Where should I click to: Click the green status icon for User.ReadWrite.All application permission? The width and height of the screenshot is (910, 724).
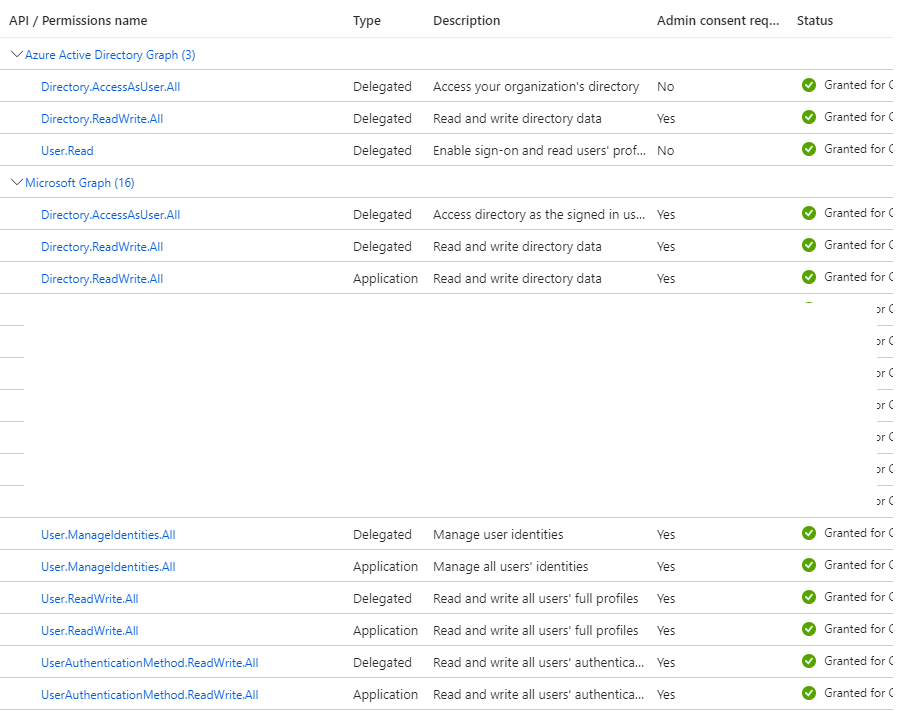[x=809, y=628]
